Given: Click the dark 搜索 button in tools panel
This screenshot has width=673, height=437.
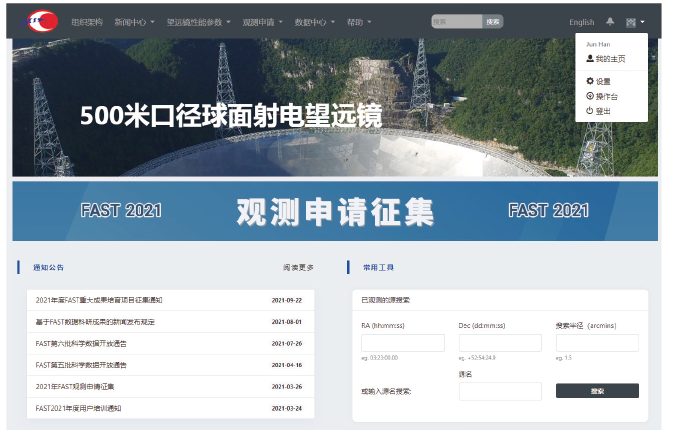Looking at the screenshot, I should 597,391.
